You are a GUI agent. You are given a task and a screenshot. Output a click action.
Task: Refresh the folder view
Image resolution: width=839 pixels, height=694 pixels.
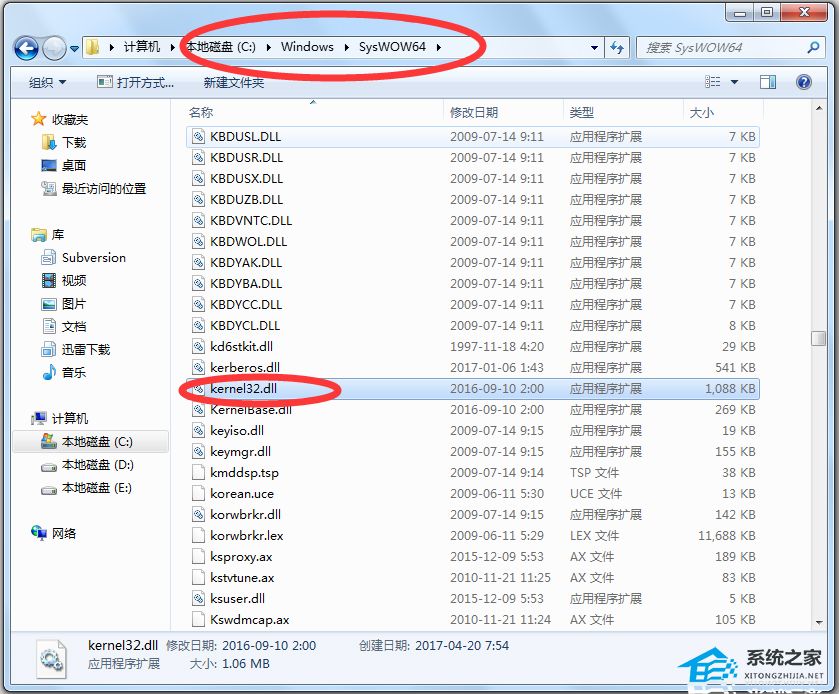click(617, 48)
